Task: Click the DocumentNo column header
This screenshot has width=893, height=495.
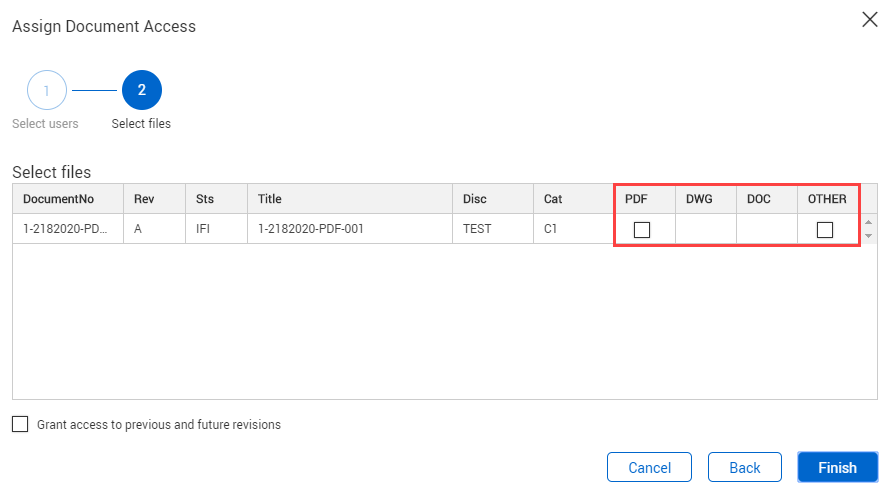Action: click(x=58, y=199)
